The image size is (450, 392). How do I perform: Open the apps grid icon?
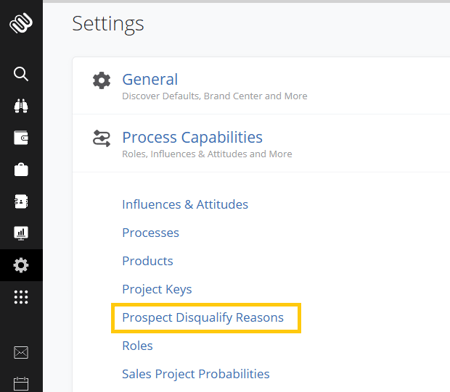pos(21,297)
